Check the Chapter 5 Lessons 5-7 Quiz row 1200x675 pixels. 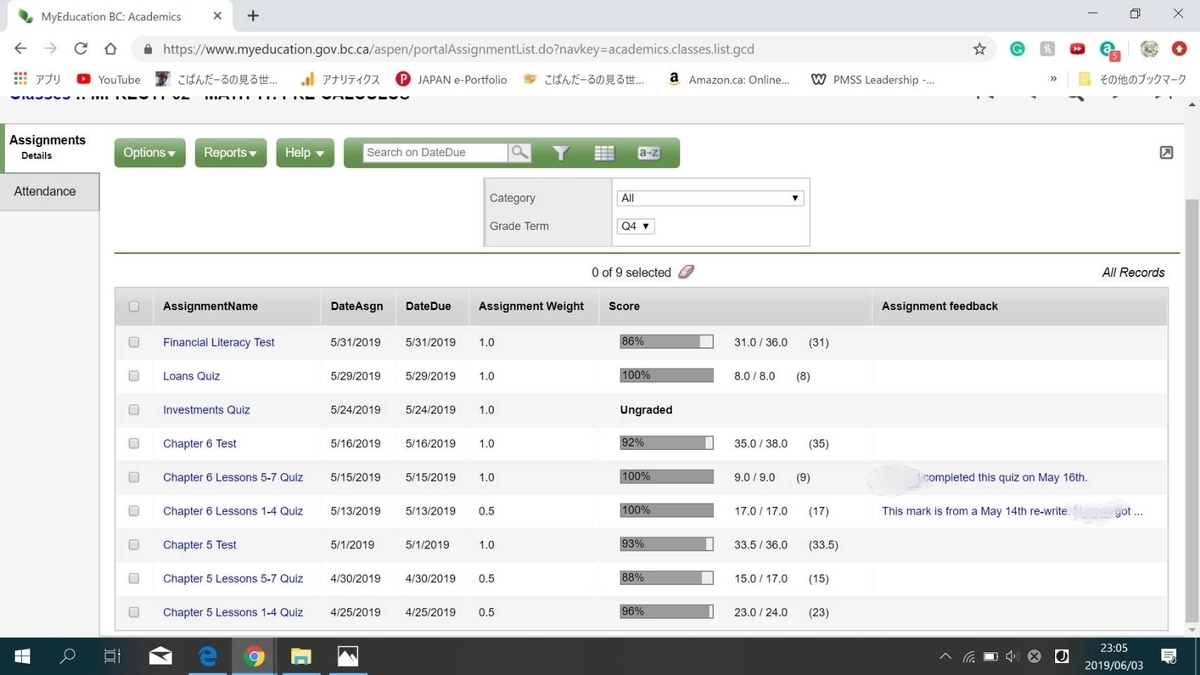[134, 578]
